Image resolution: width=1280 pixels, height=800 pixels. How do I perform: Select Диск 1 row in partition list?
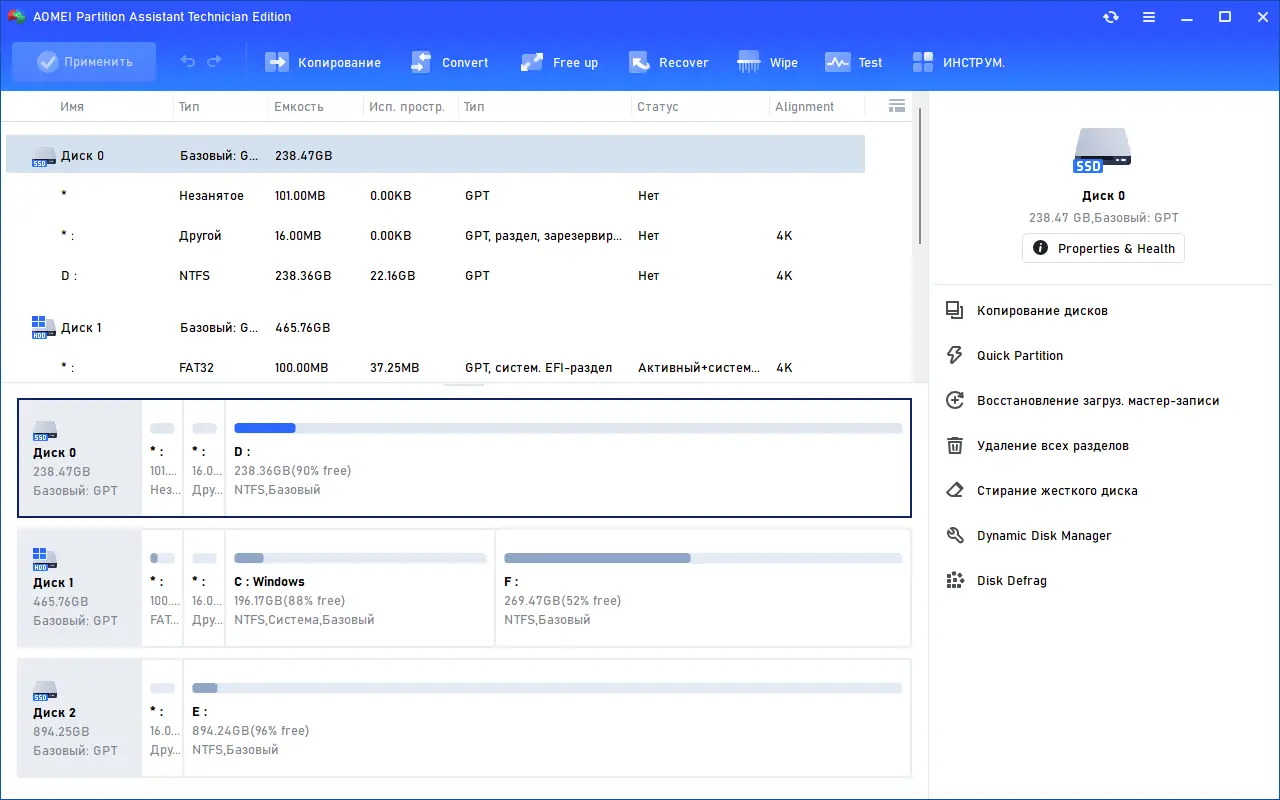click(x=436, y=328)
